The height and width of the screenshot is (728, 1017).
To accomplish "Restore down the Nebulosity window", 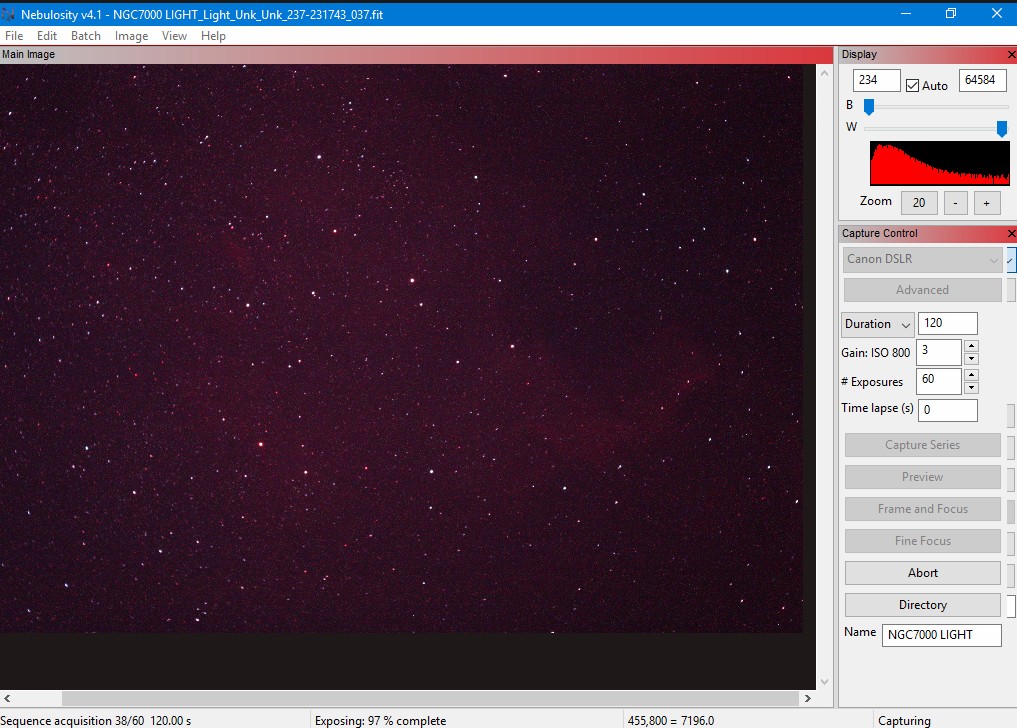I will [x=951, y=14].
